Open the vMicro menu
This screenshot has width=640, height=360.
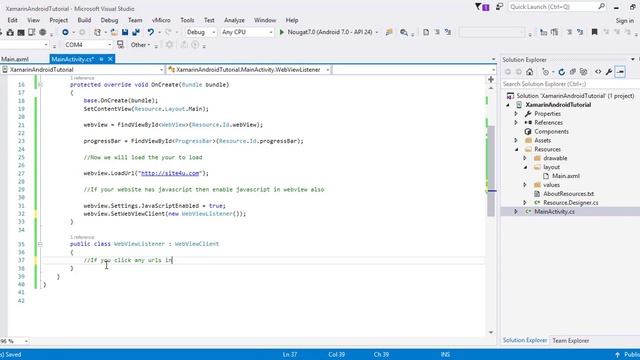(161, 20)
